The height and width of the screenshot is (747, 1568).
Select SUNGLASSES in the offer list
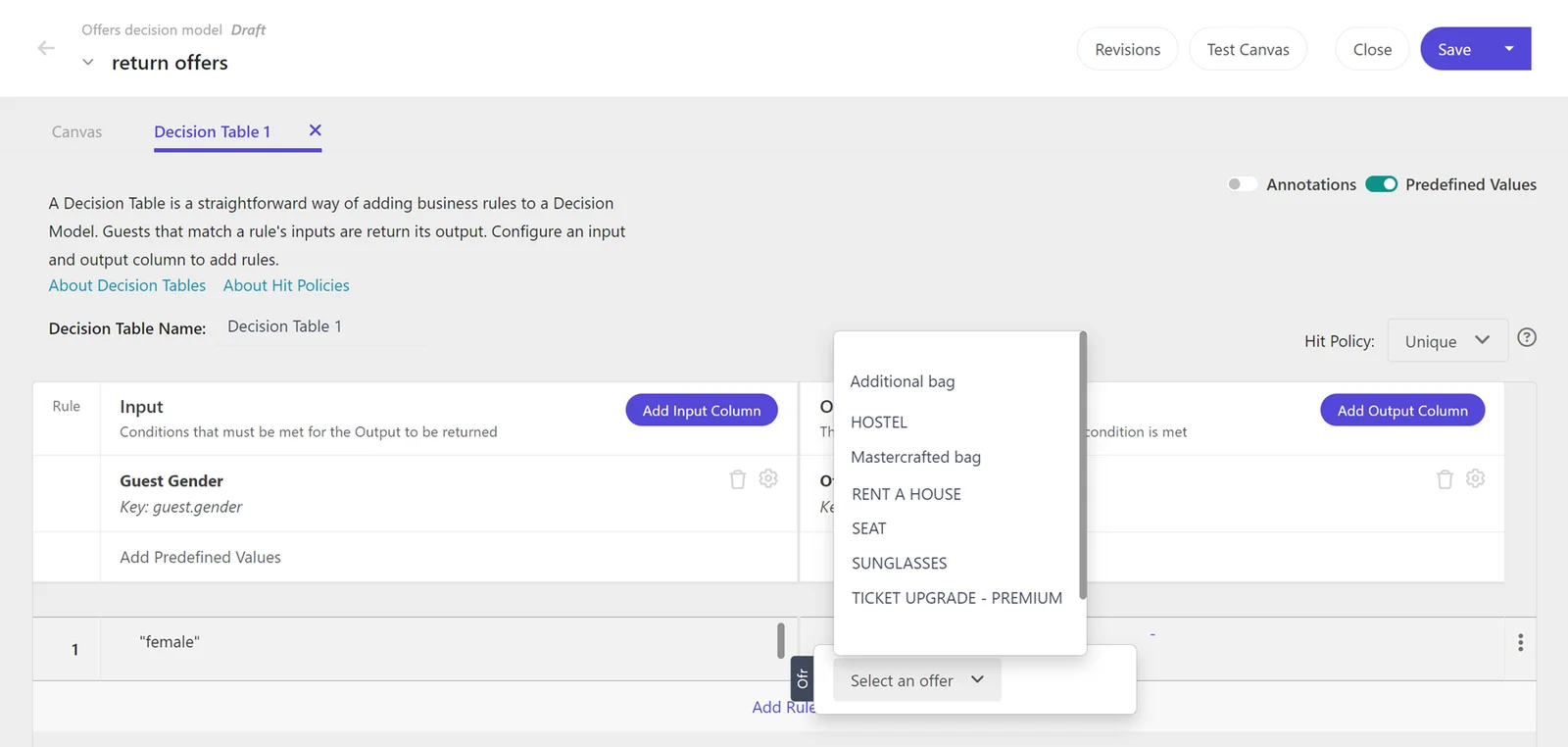pyautogui.click(x=900, y=564)
